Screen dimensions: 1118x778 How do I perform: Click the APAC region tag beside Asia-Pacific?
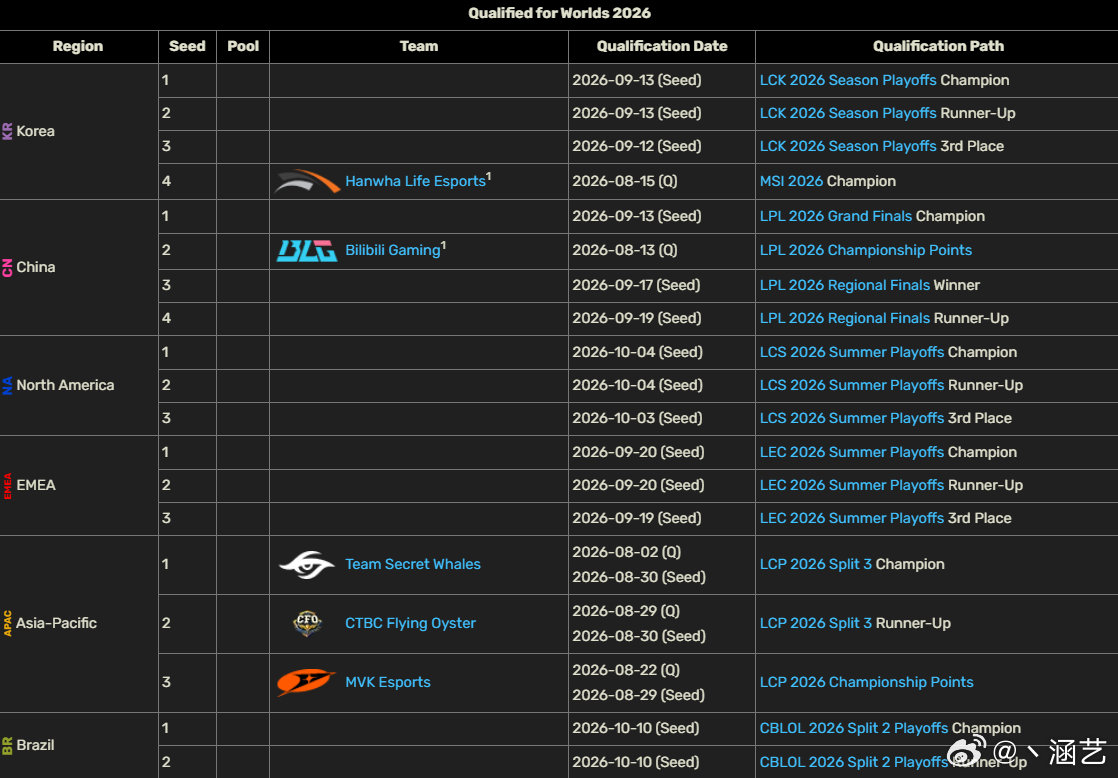coord(7,623)
